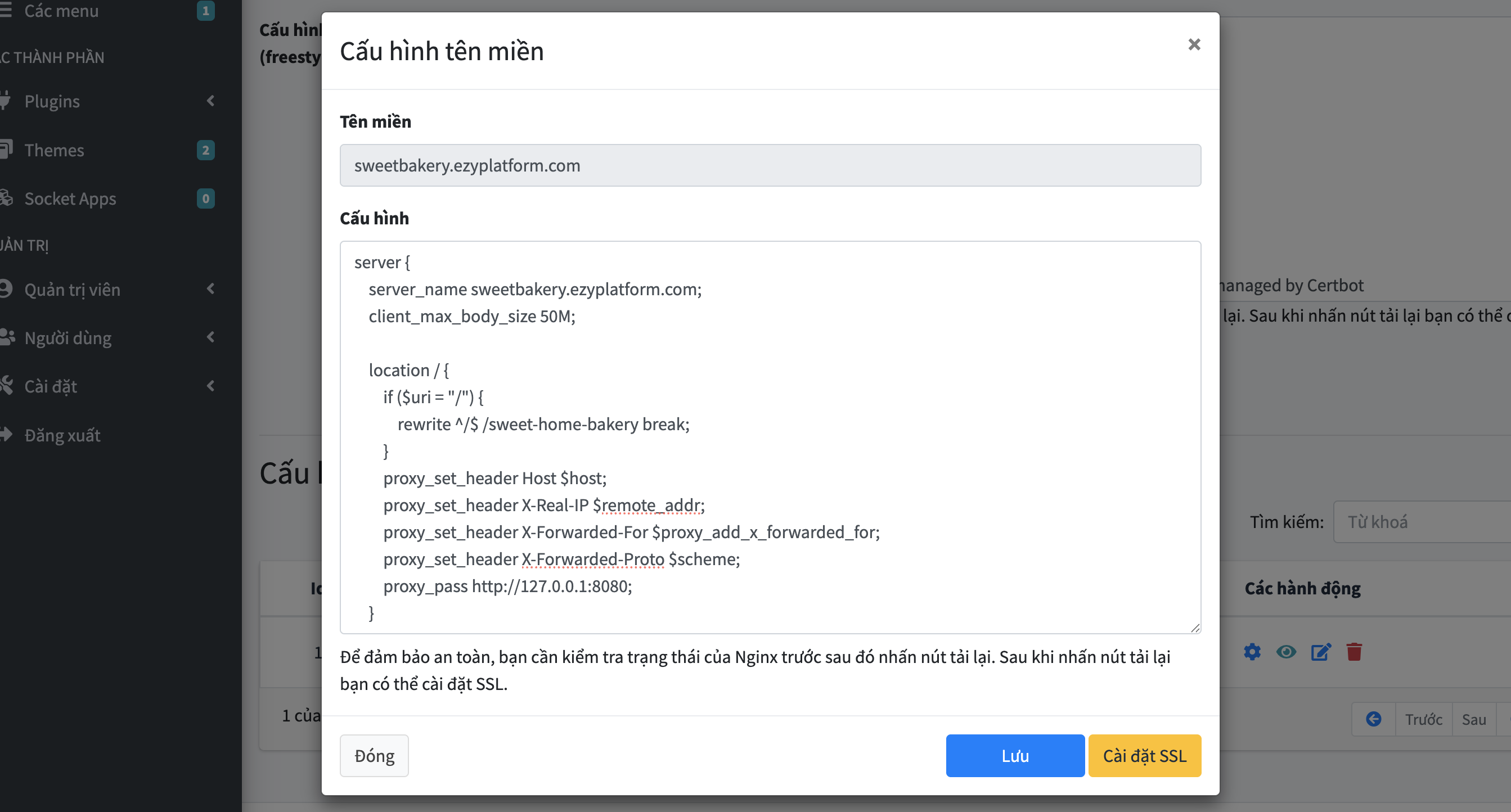Expand the Người dùng chevron
This screenshot has height=812, width=1511.
(210, 337)
